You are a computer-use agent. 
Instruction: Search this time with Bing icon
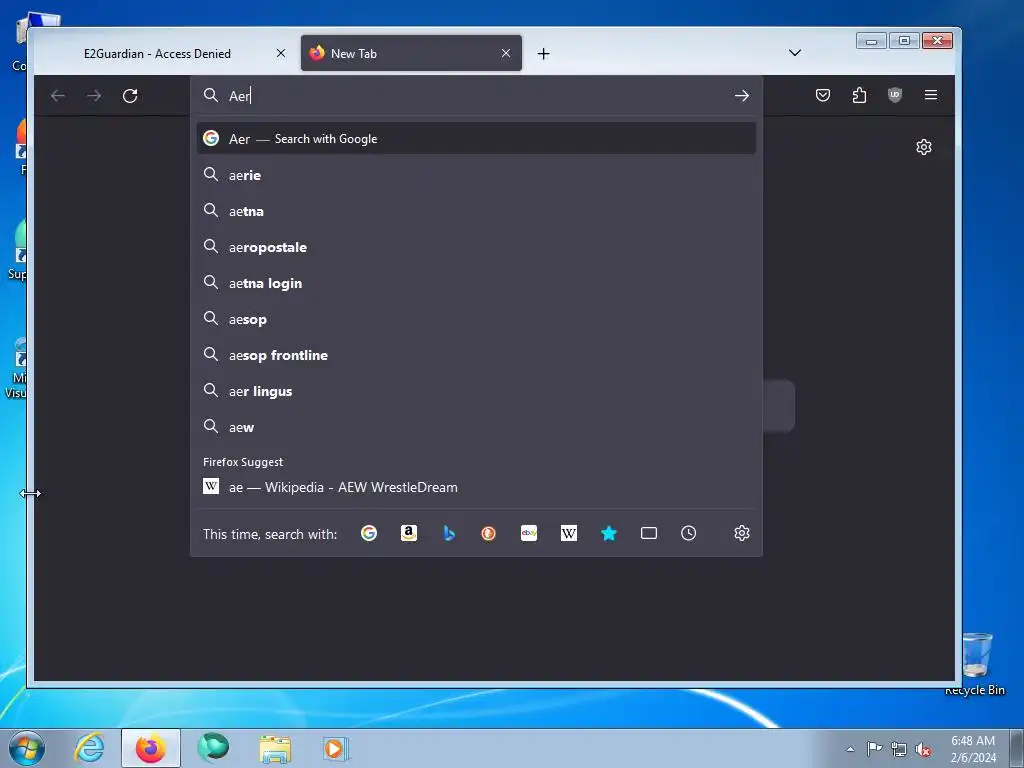click(x=449, y=534)
